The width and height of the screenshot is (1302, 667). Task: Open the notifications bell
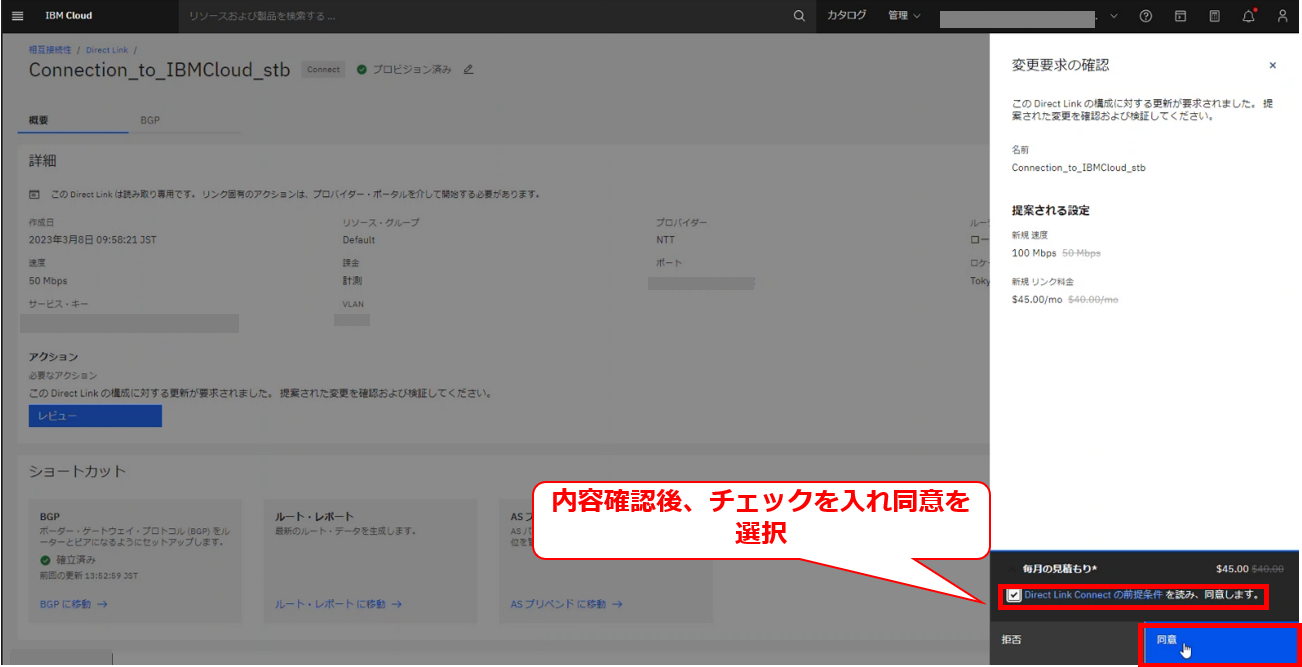click(x=1249, y=16)
